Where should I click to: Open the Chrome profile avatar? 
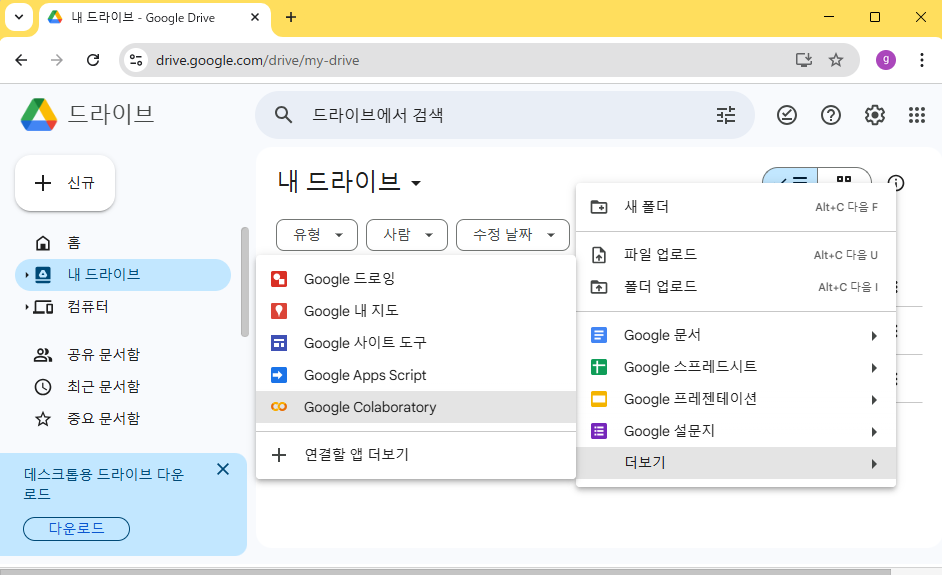point(886,60)
